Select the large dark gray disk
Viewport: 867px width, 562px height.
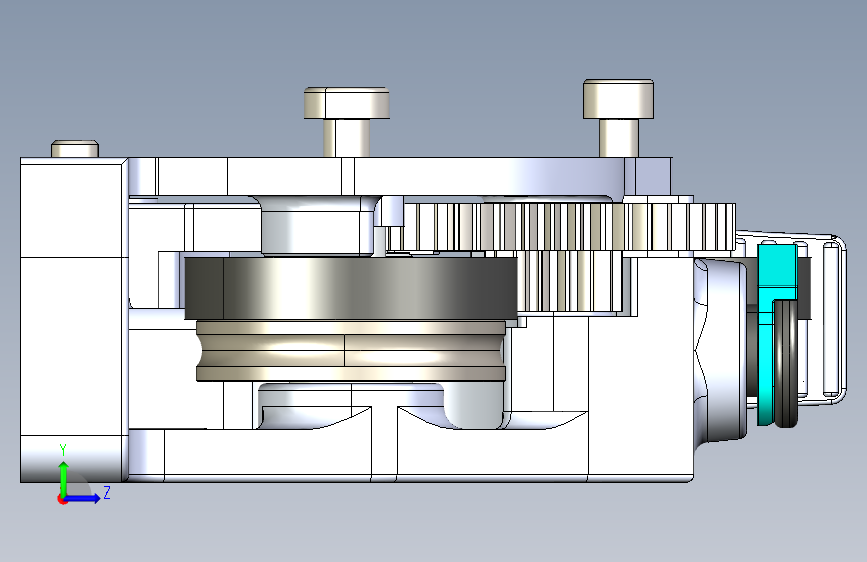coord(351,288)
